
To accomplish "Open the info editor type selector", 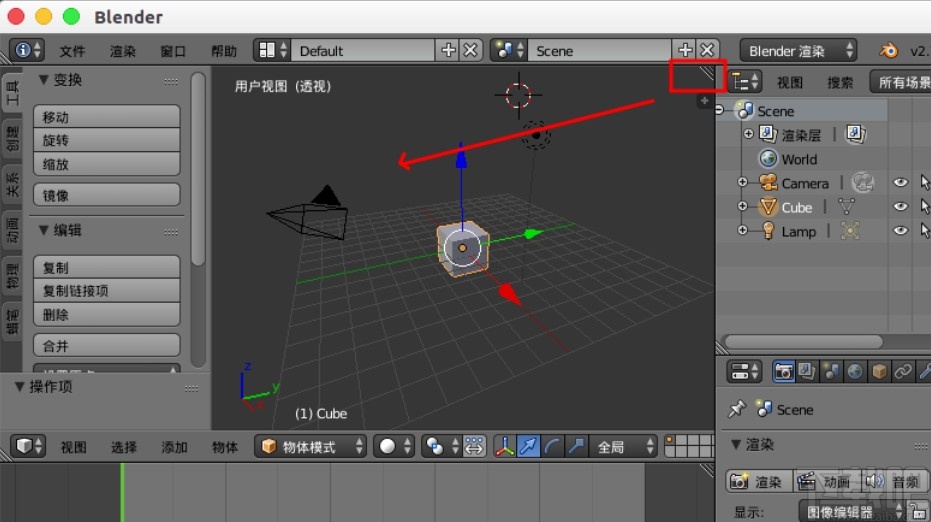I will [x=27, y=50].
